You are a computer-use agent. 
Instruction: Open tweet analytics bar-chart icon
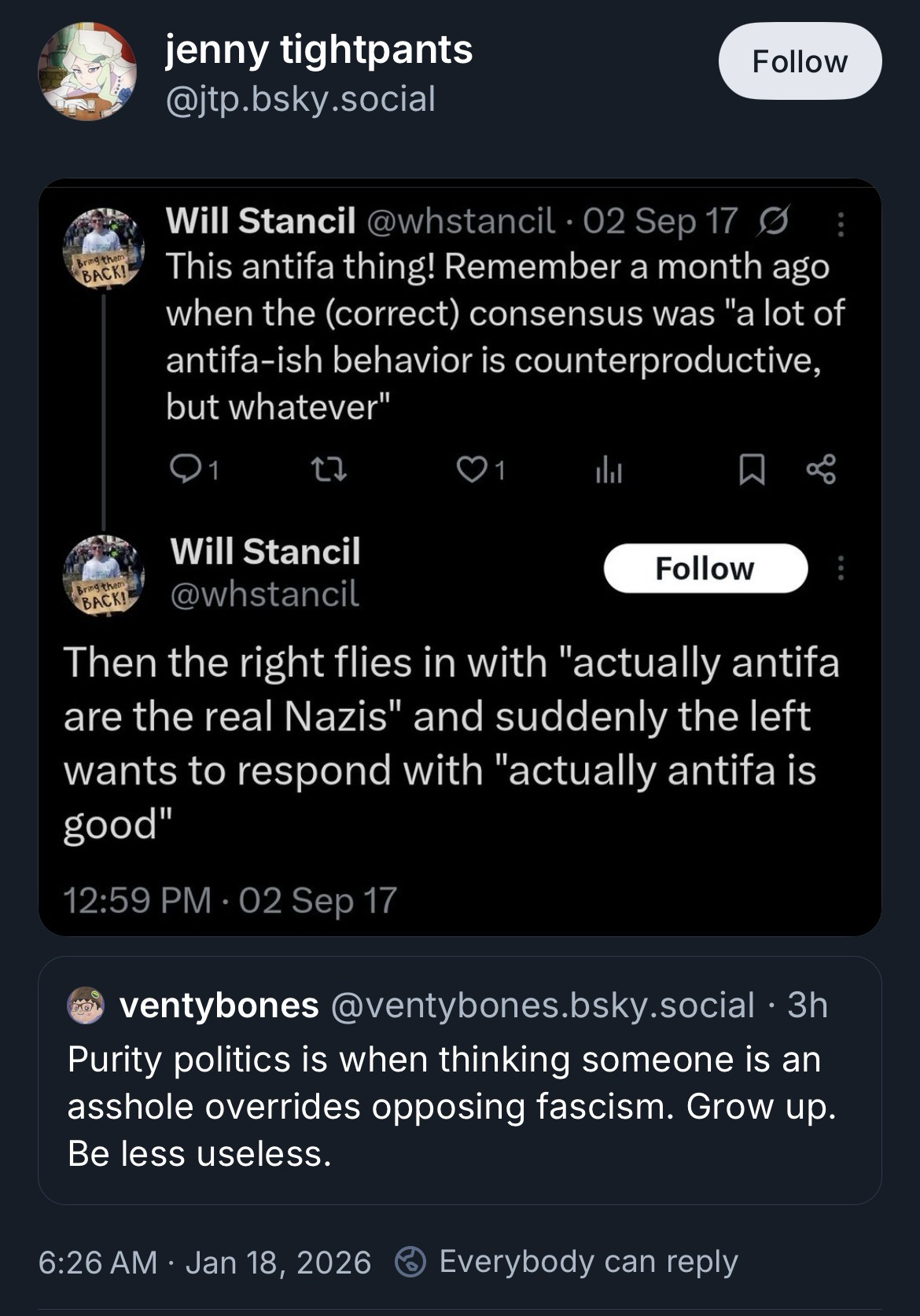609,470
